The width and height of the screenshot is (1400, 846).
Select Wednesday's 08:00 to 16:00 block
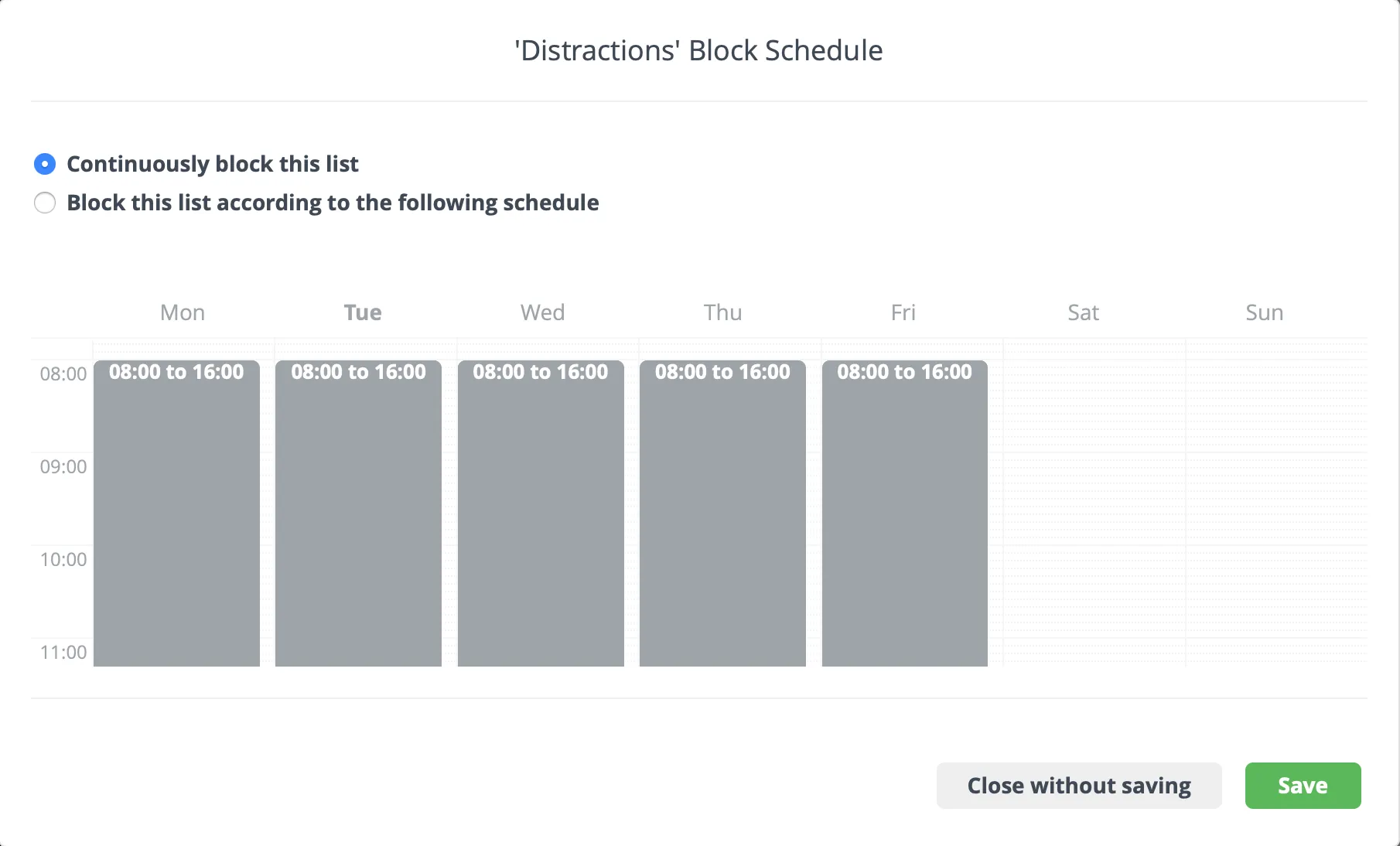tap(541, 510)
